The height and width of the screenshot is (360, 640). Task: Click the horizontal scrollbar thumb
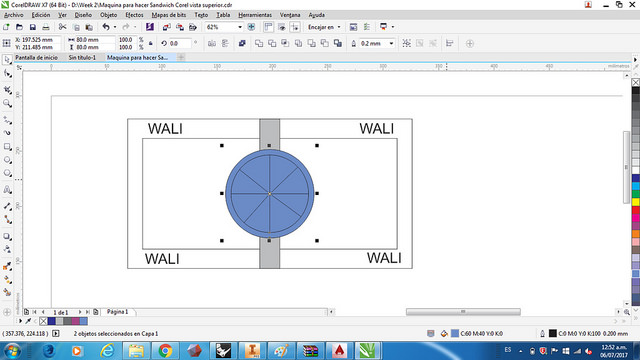coord(463,312)
